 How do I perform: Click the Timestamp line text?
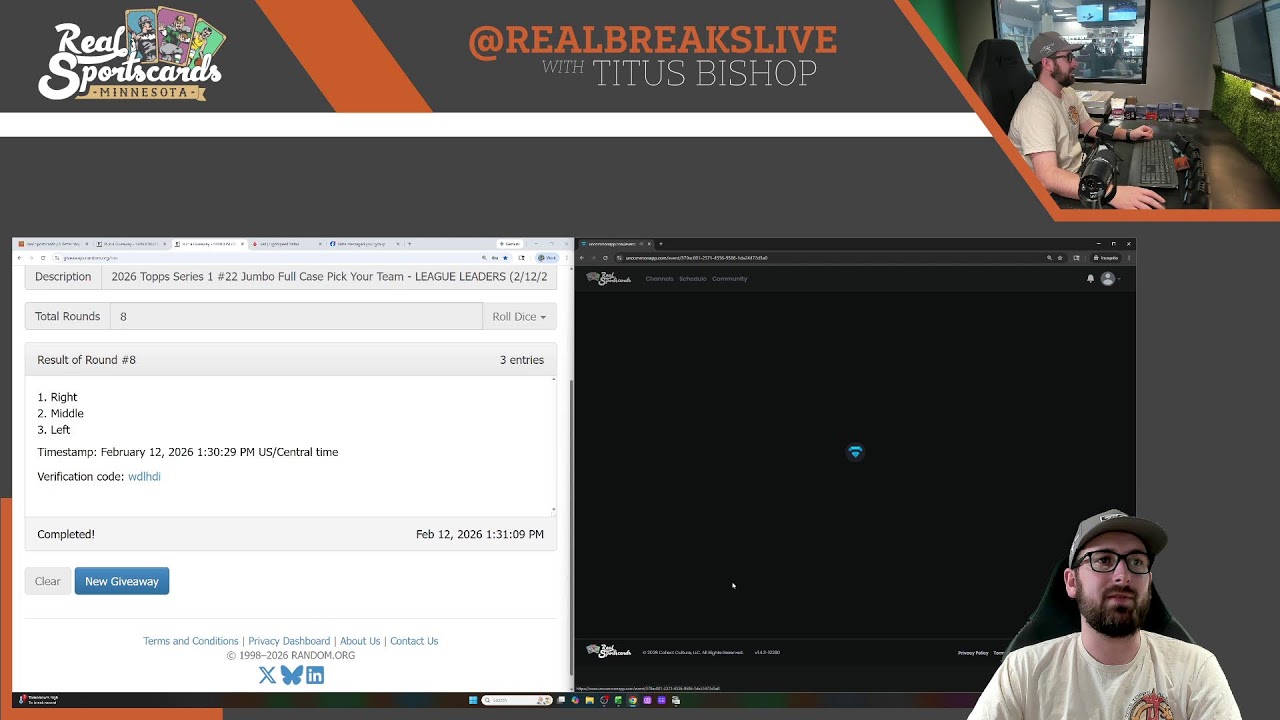tap(188, 452)
